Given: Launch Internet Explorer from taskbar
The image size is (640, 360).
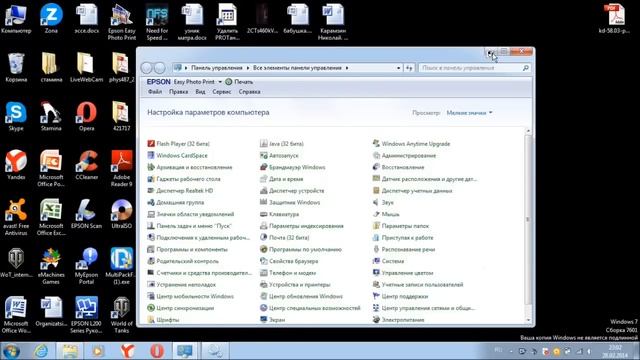Looking at the screenshot, I should (x=41, y=351).
